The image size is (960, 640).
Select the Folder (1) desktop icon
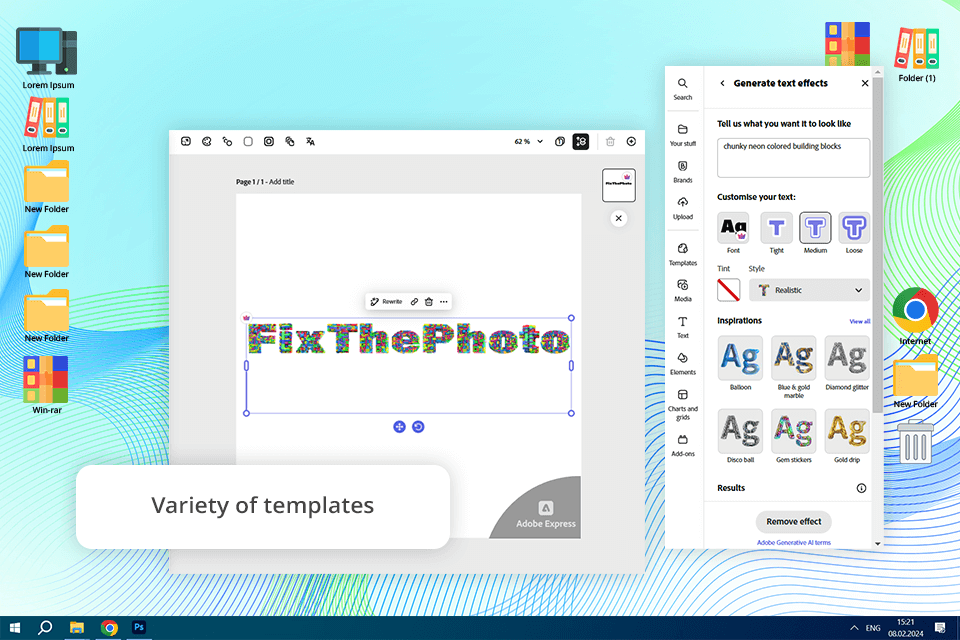click(917, 55)
